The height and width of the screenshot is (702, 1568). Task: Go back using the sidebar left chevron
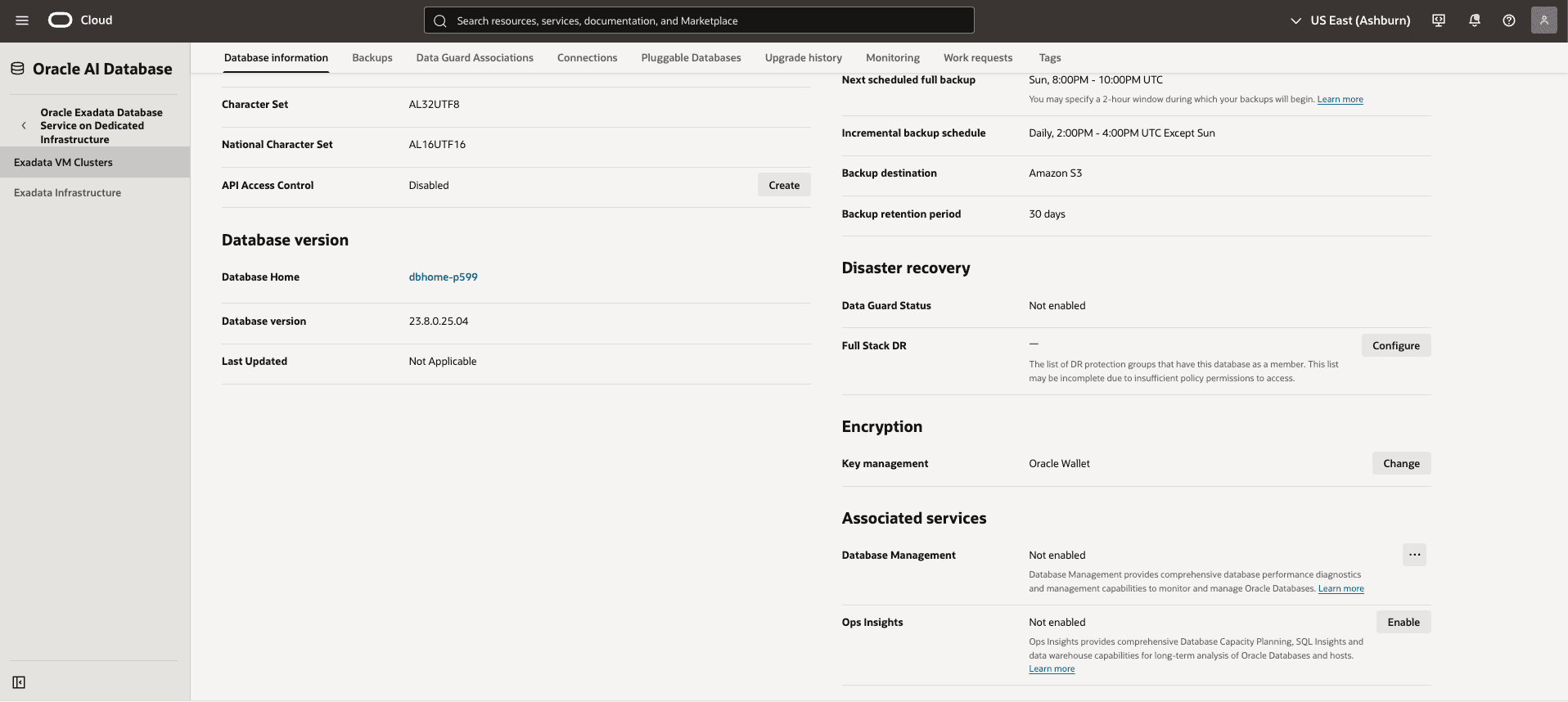click(x=24, y=126)
